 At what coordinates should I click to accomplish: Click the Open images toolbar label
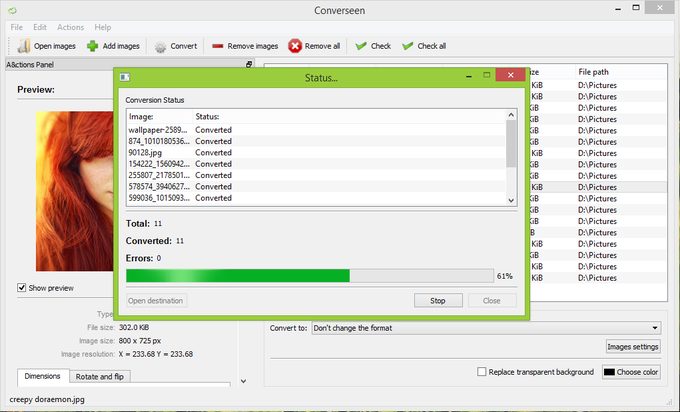[x=55, y=46]
